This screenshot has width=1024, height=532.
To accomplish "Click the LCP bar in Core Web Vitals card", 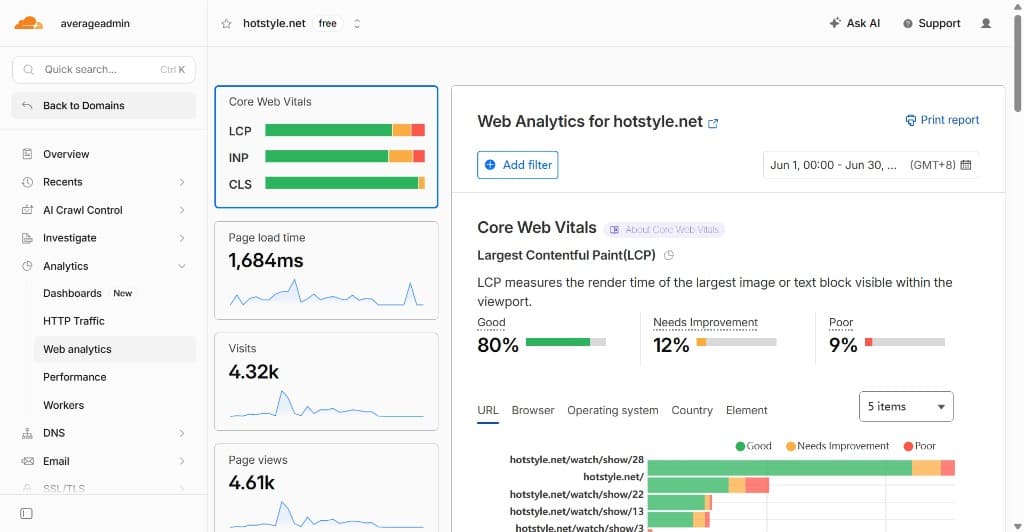I will coord(345,131).
